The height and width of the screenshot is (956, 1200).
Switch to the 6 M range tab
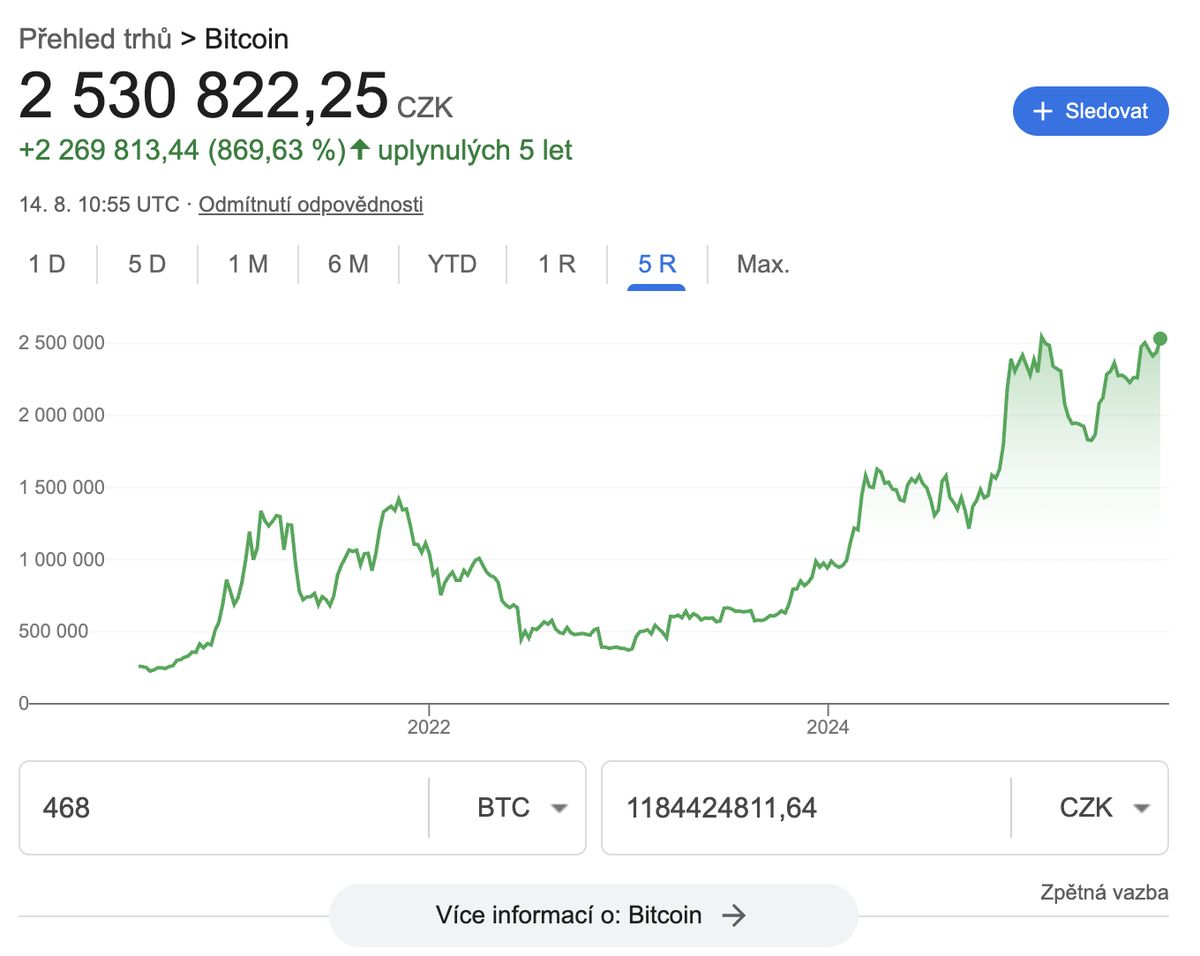coord(348,264)
